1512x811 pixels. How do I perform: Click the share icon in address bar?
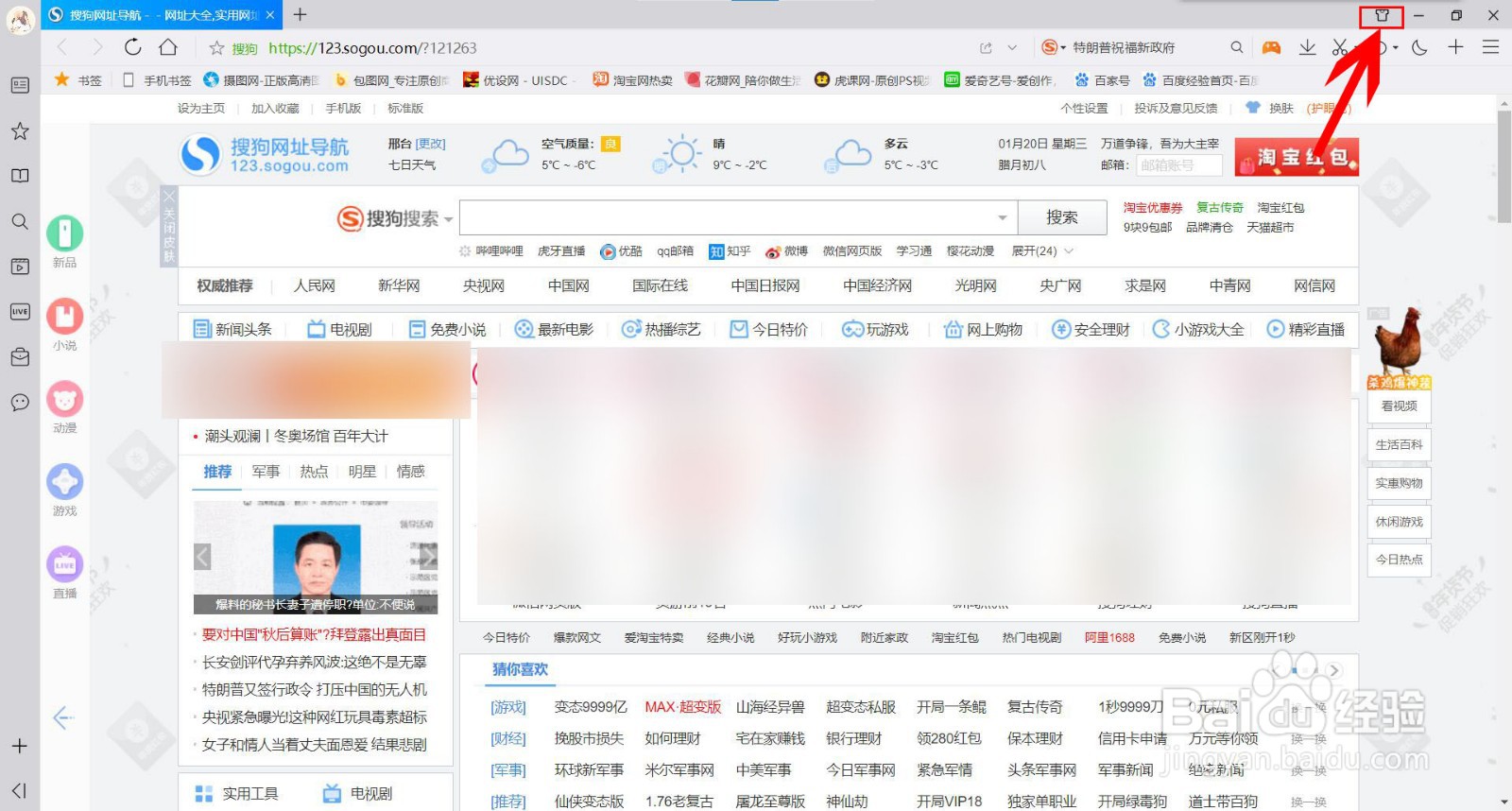coord(986,48)
